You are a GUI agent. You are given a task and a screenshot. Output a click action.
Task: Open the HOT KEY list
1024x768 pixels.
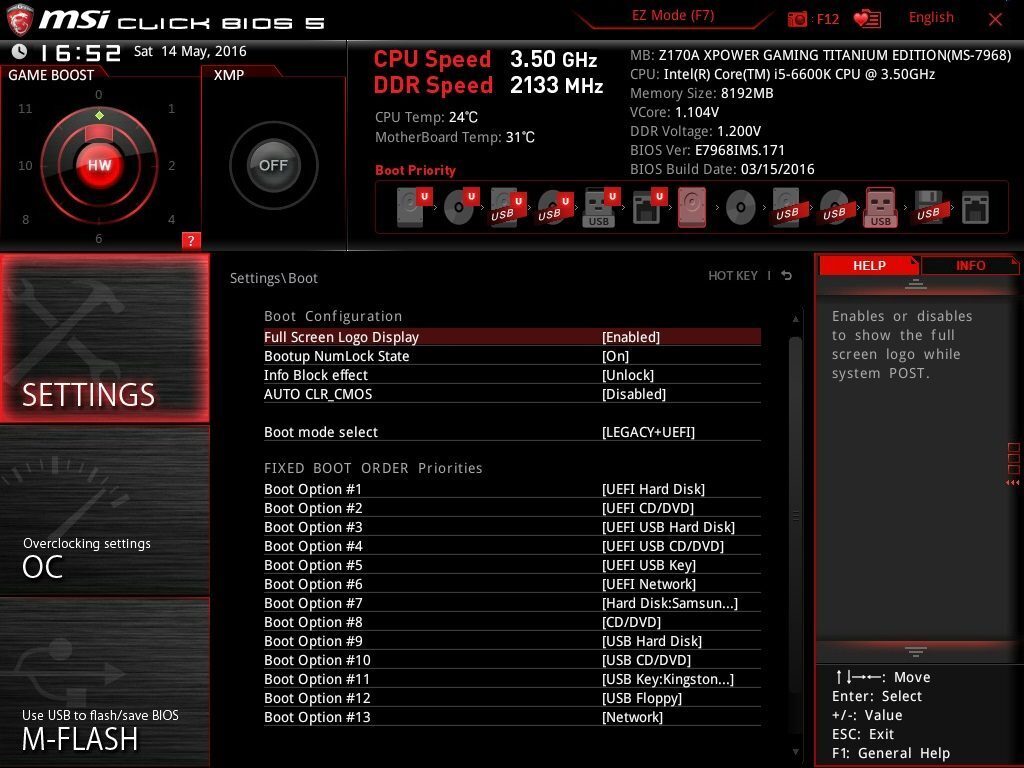[x=733, y=276]
